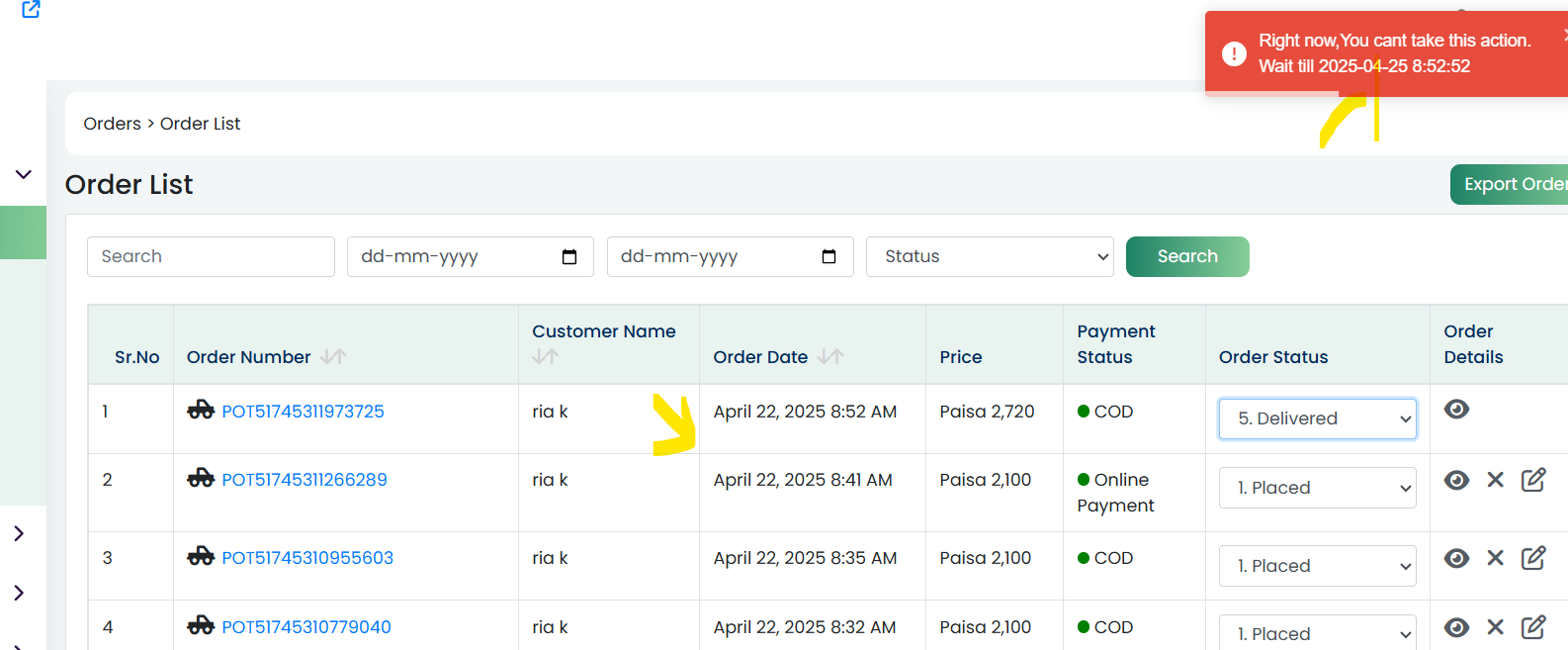
Task: View details of order POT51745311973725 via eye icon
Action: (1456, 410)
